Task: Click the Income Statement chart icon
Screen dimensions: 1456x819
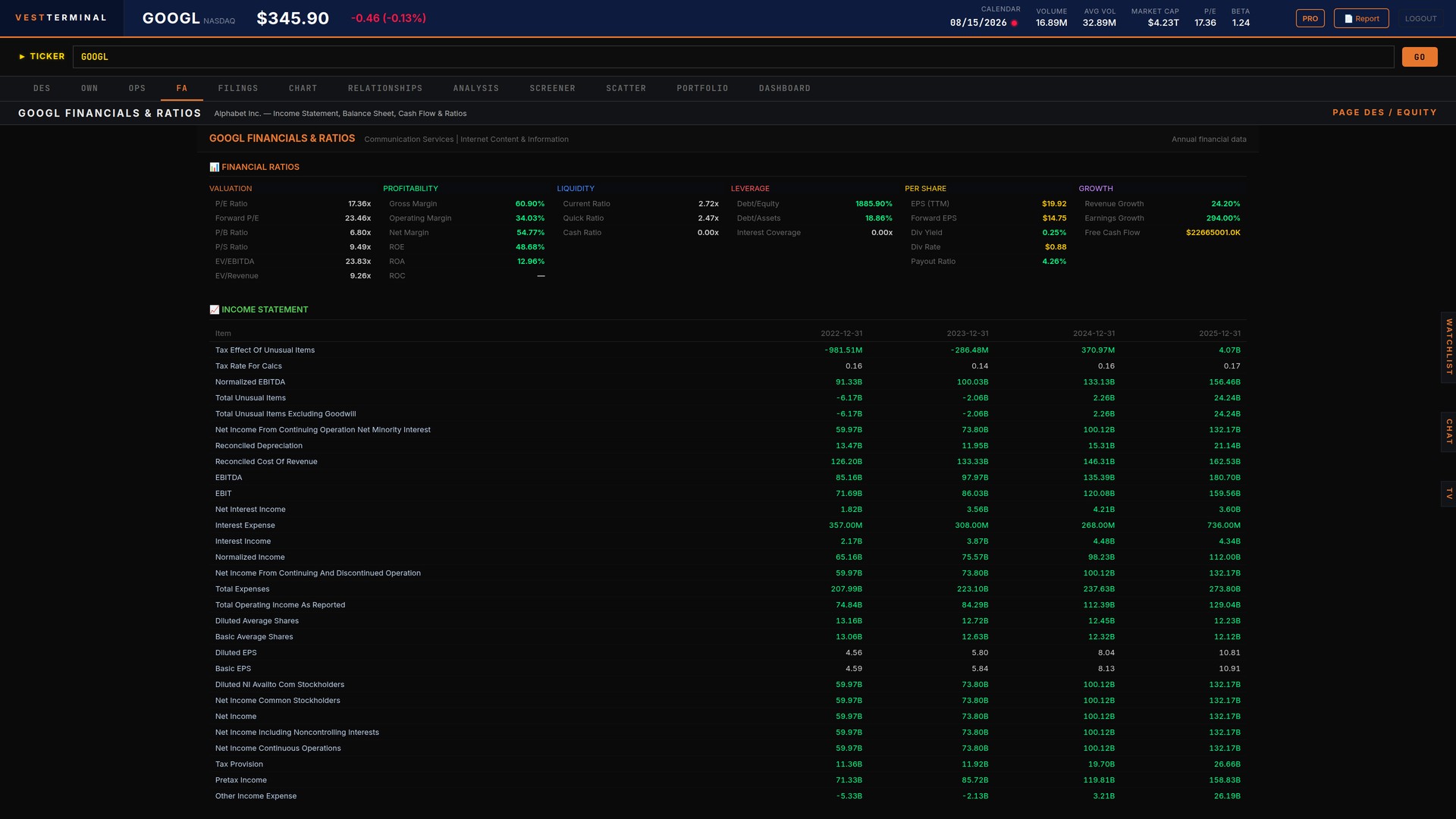Action: click(215, 309)
